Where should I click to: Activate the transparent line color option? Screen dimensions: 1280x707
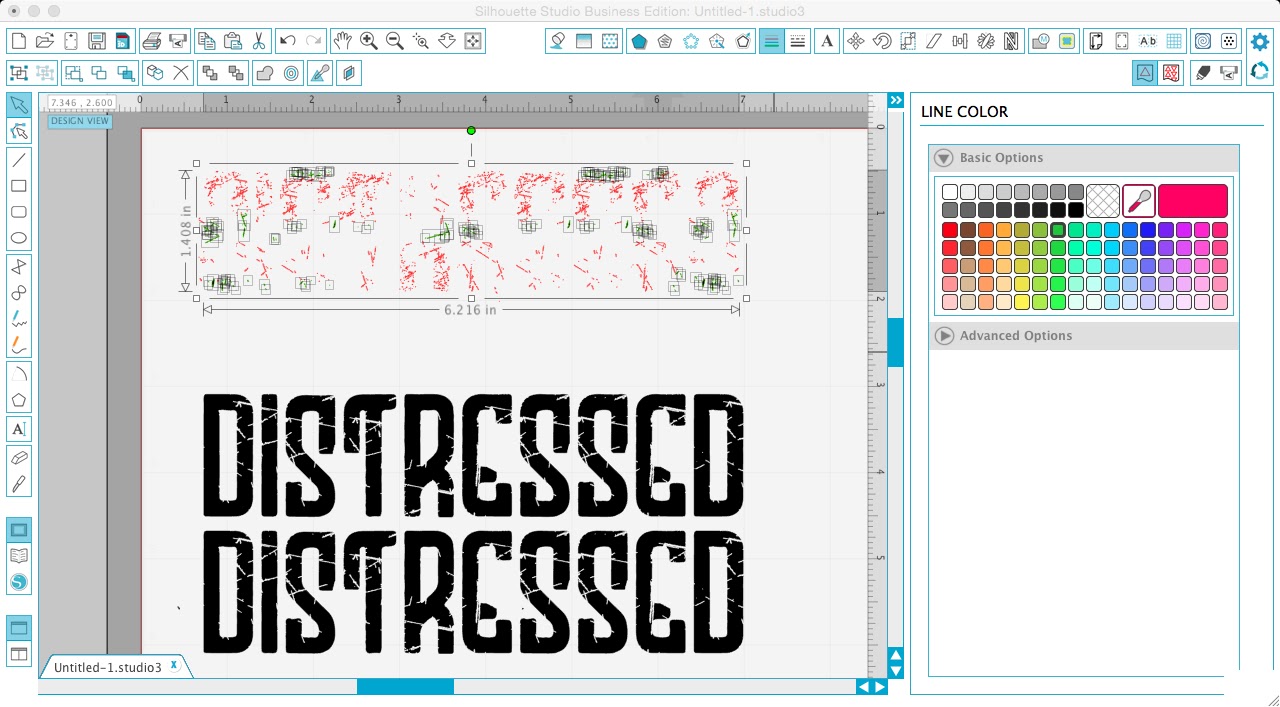[1102, 200]
